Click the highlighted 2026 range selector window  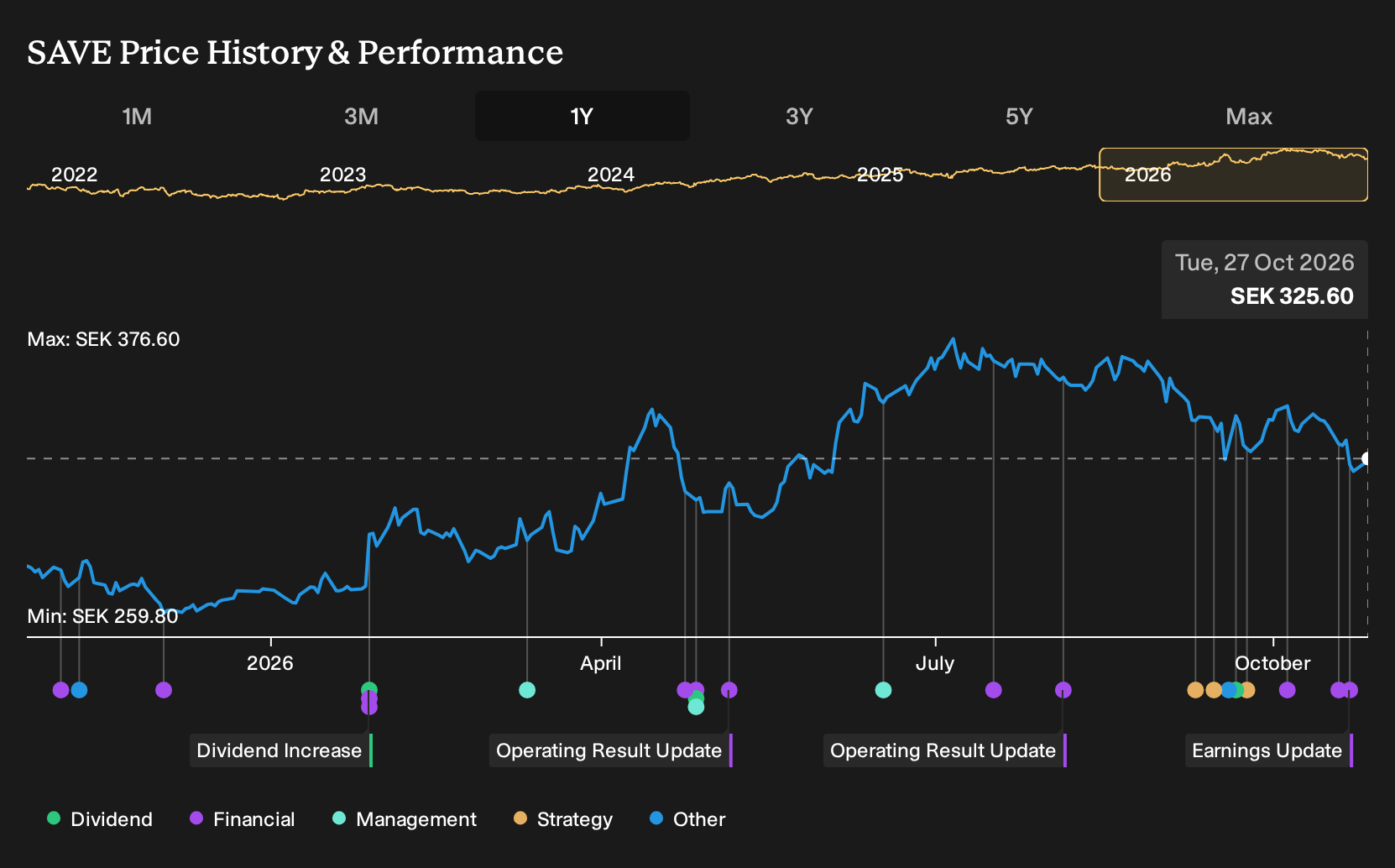(1233, 175)
